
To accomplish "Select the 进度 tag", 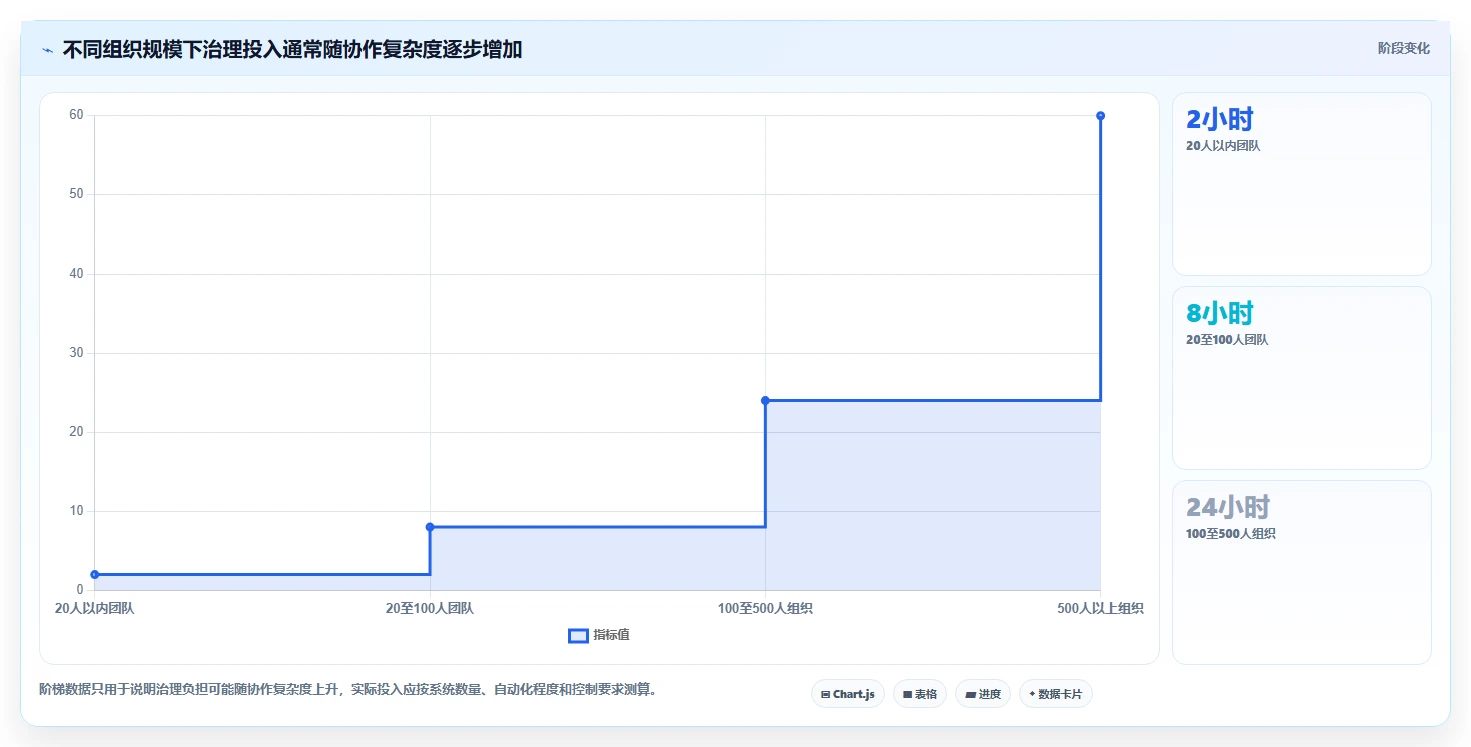I will coord(983,694).
